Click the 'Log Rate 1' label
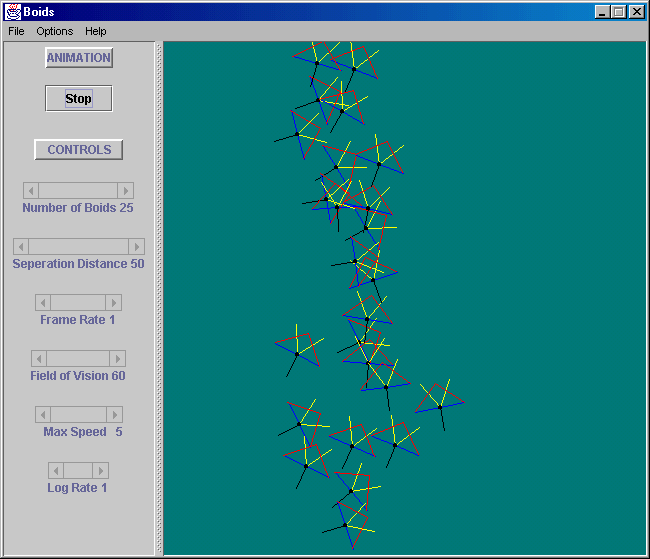This screenshot has width=650, height=559. point(77,488)
